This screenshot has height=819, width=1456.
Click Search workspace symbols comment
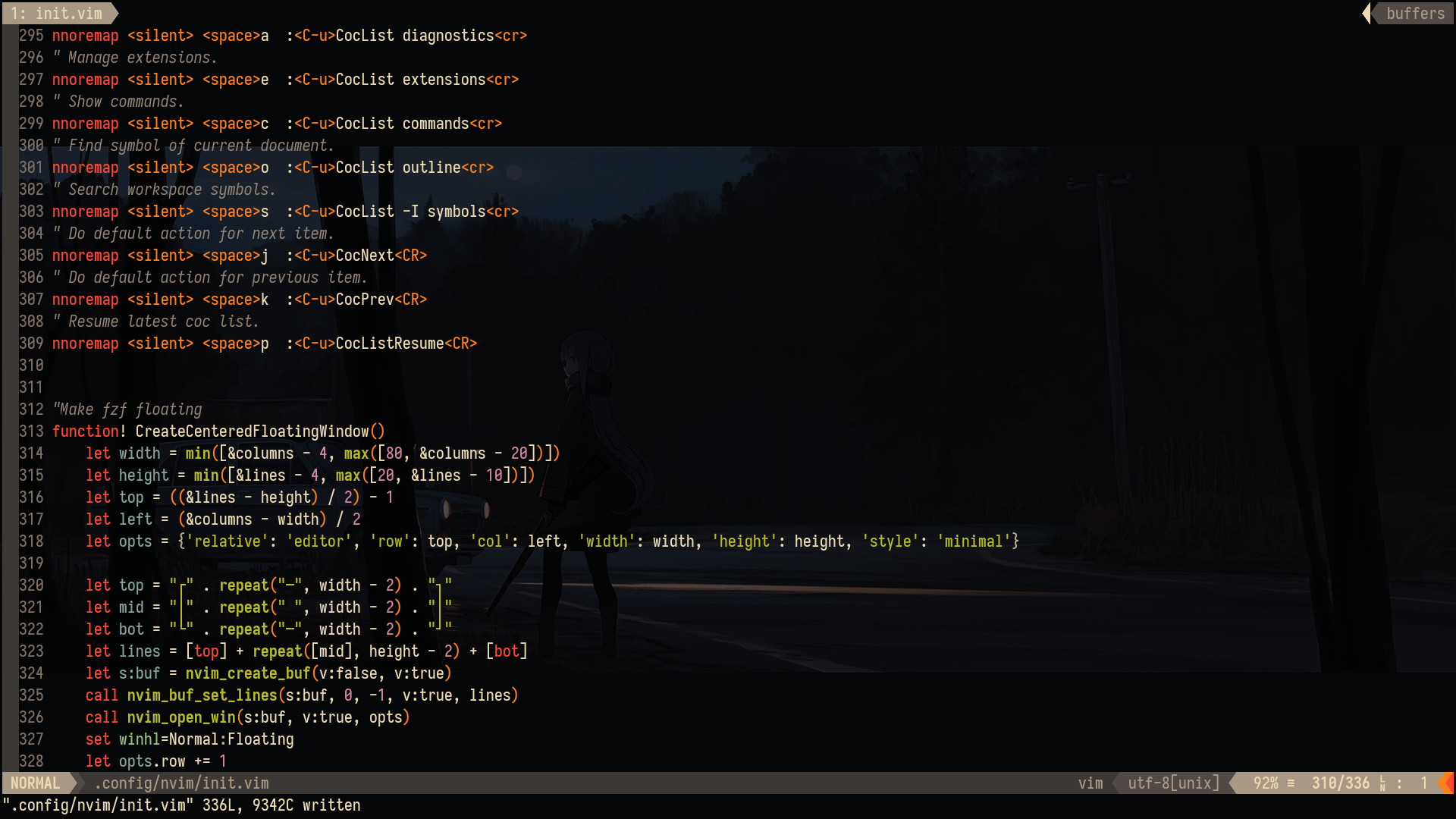click(x=165, y=190)
